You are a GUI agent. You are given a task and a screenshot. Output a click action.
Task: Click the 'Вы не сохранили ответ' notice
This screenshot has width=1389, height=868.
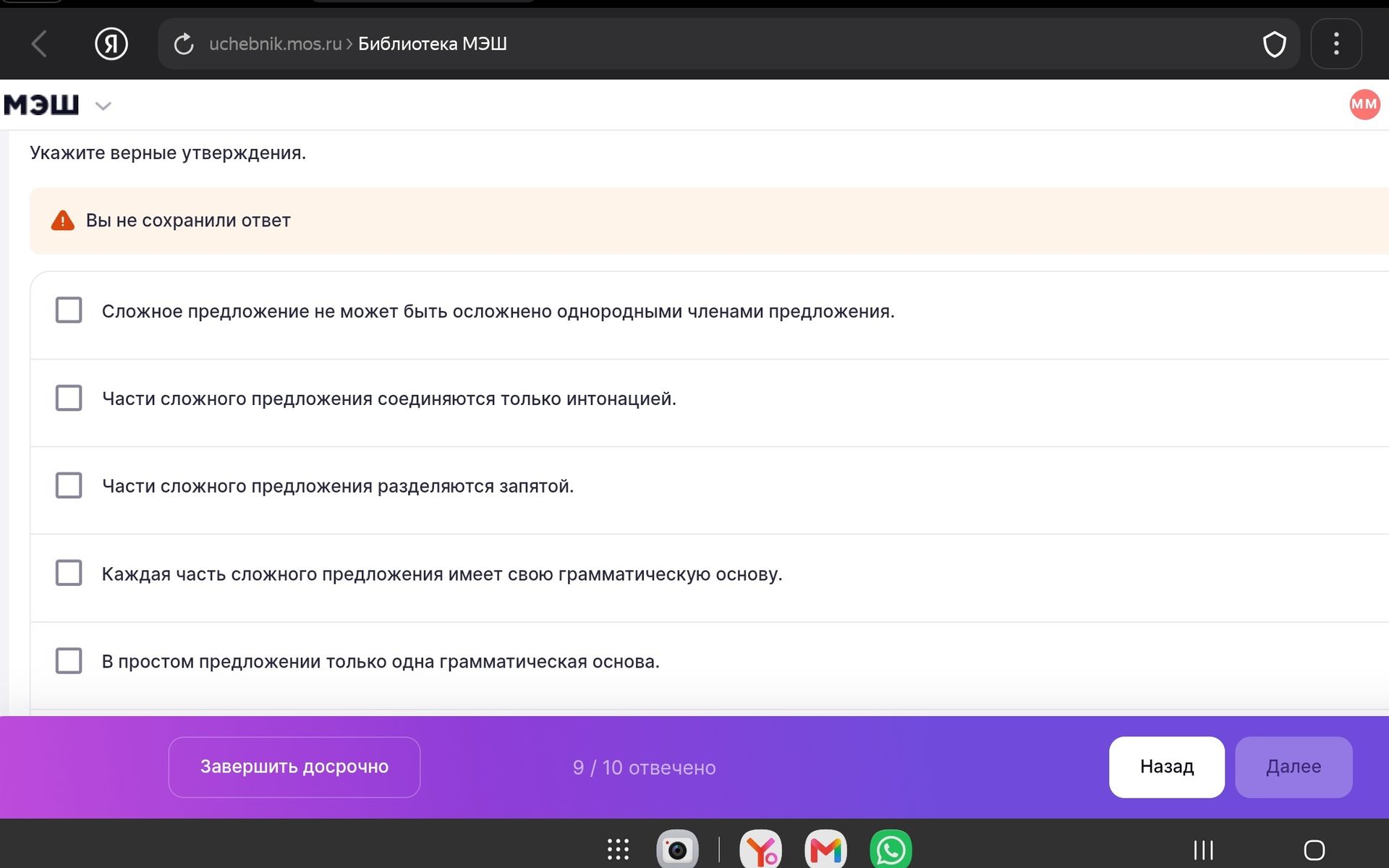[709, 221]
